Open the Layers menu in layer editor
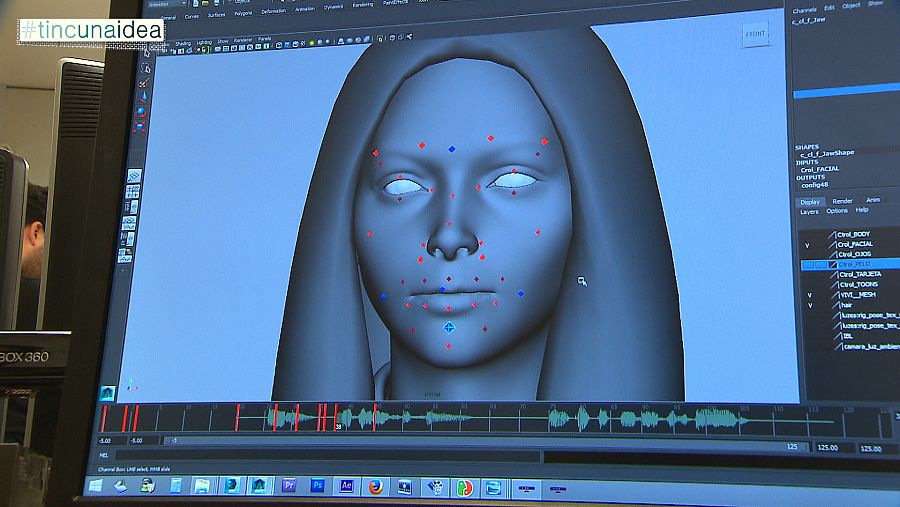This screenshot has width=900, height=507. click(x=809, y=211)
